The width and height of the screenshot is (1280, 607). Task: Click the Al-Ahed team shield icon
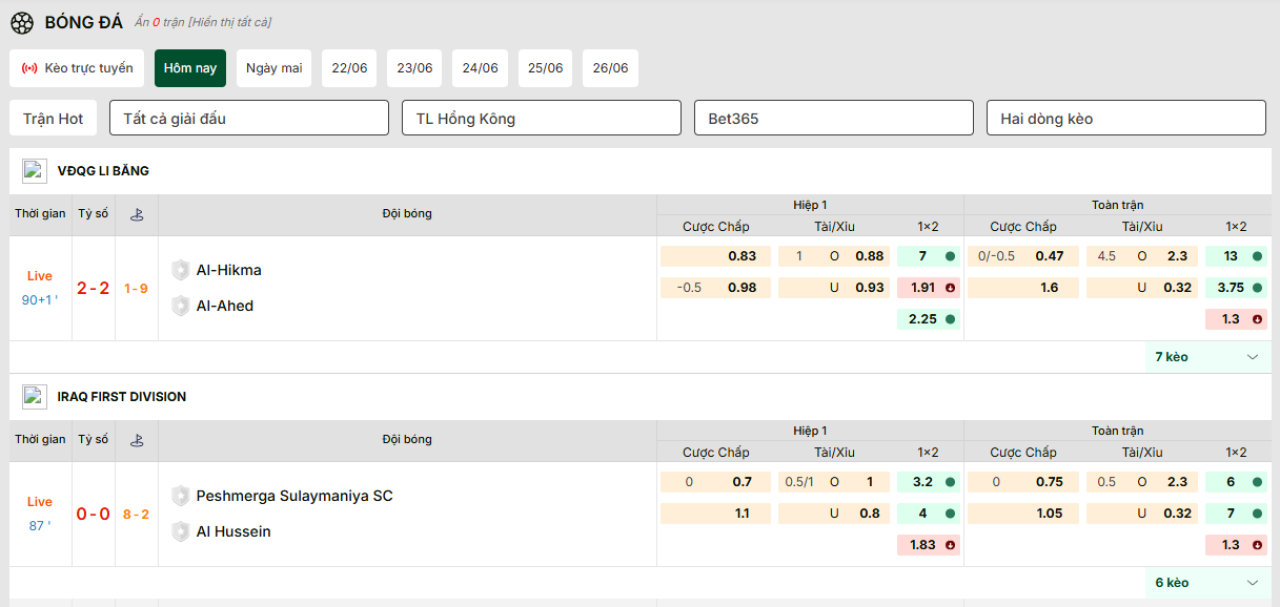tap(180, 306)
